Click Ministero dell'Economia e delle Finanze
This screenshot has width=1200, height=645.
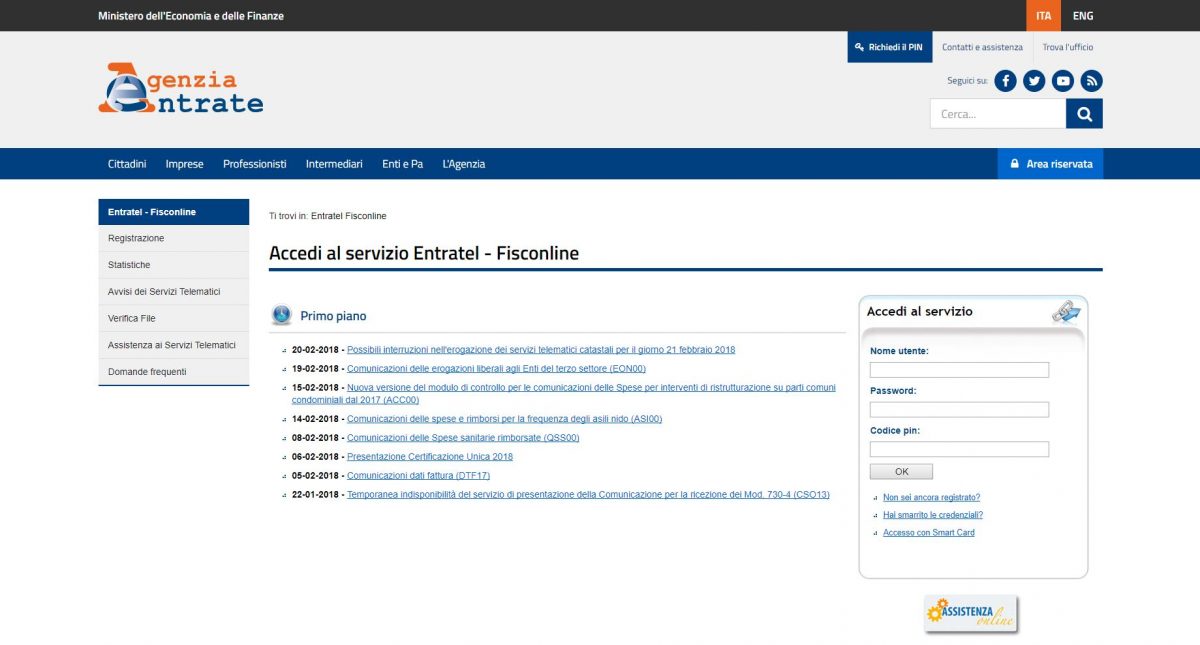[x=191, y=16]
